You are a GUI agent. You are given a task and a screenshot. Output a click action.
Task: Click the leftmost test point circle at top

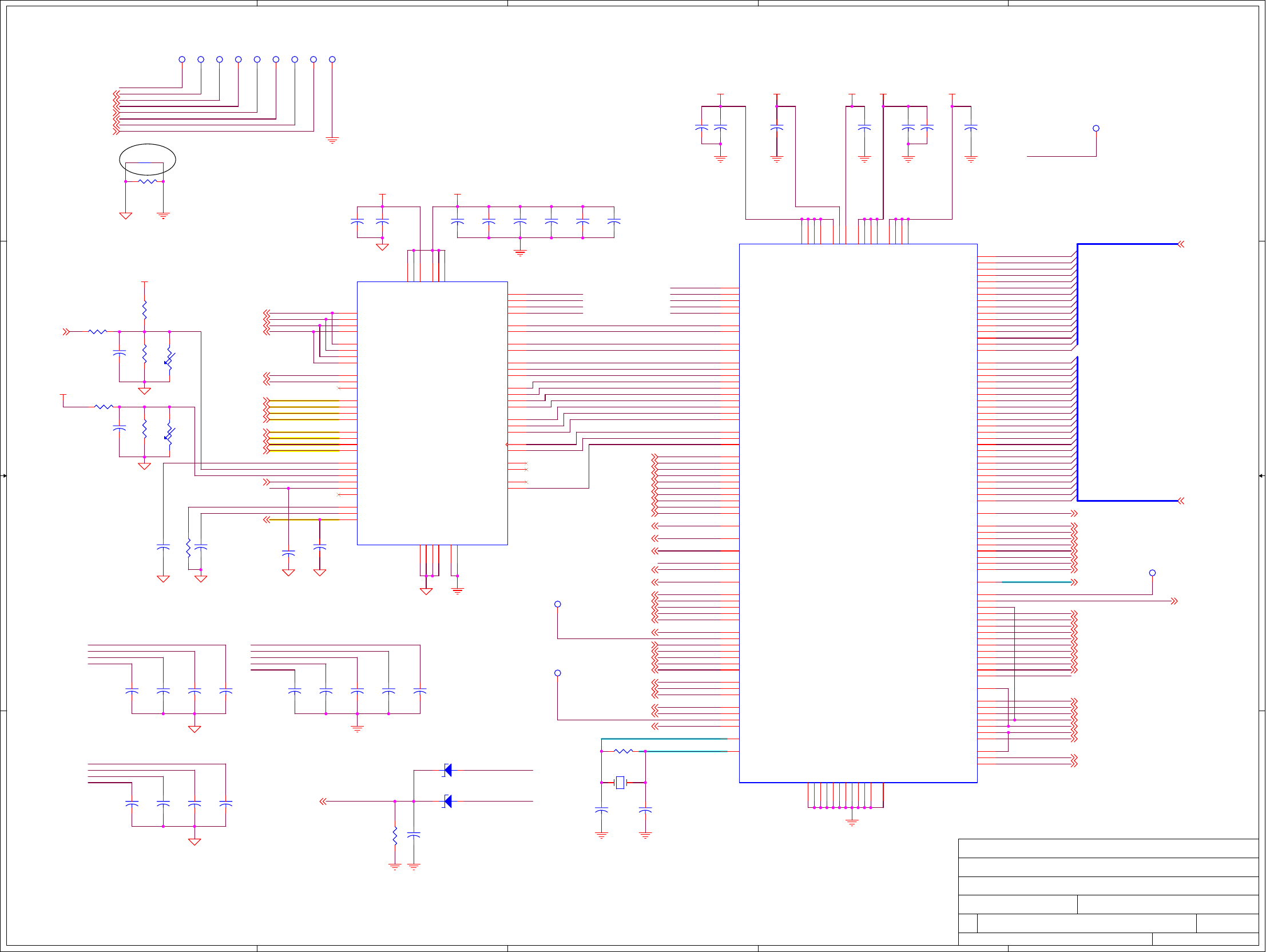pos(182,59)
